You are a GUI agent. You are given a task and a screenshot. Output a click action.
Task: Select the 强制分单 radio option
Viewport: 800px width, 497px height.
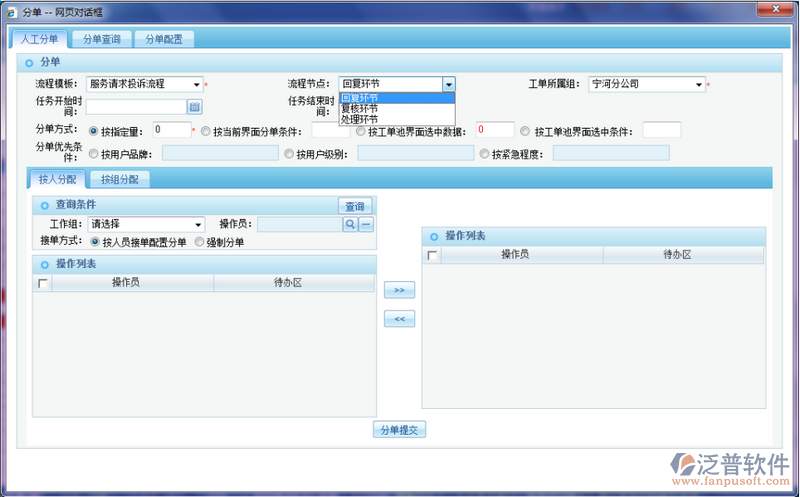click(x=199, y=241)
